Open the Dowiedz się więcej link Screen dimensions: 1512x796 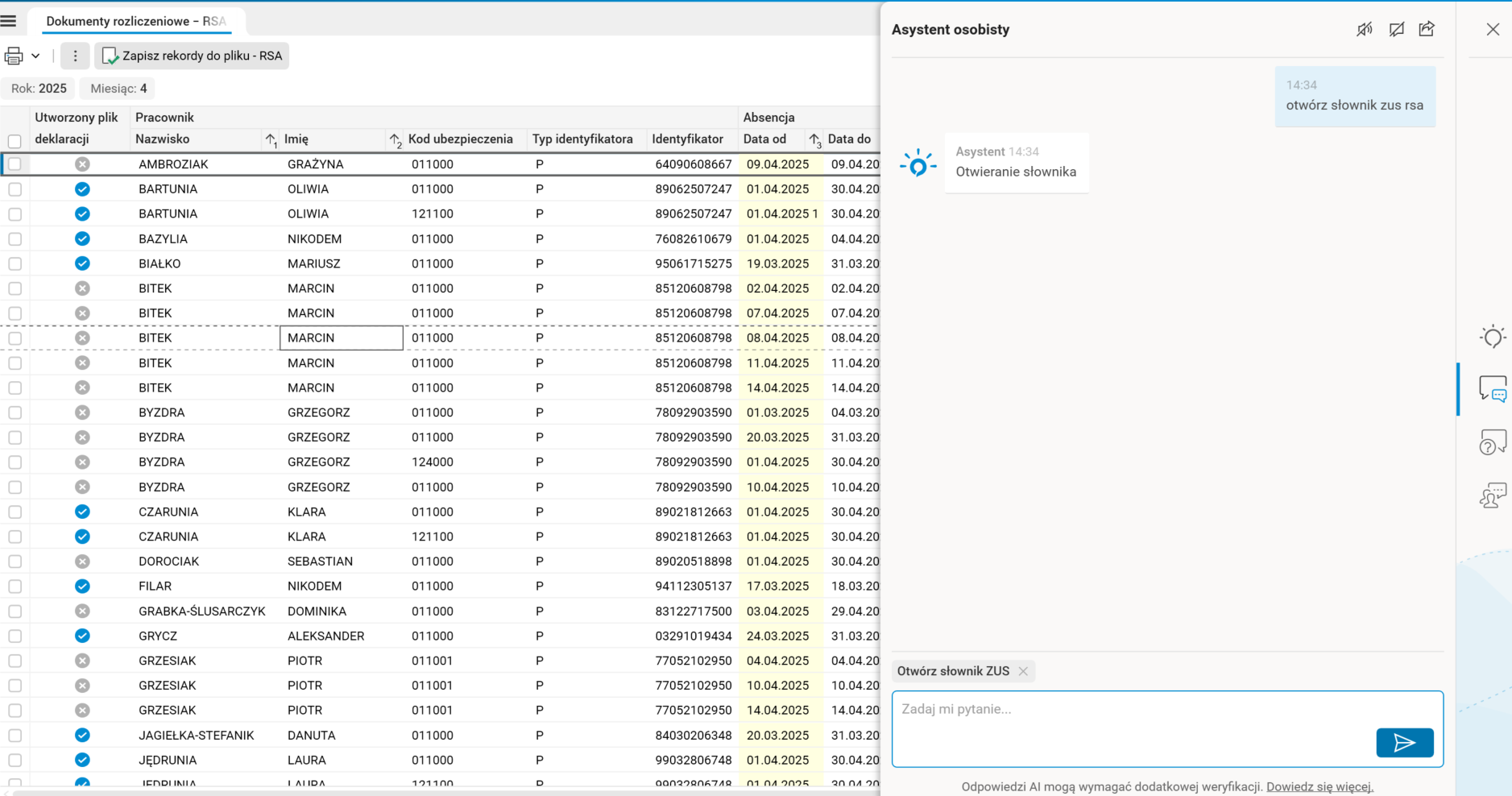(1319, 786)
